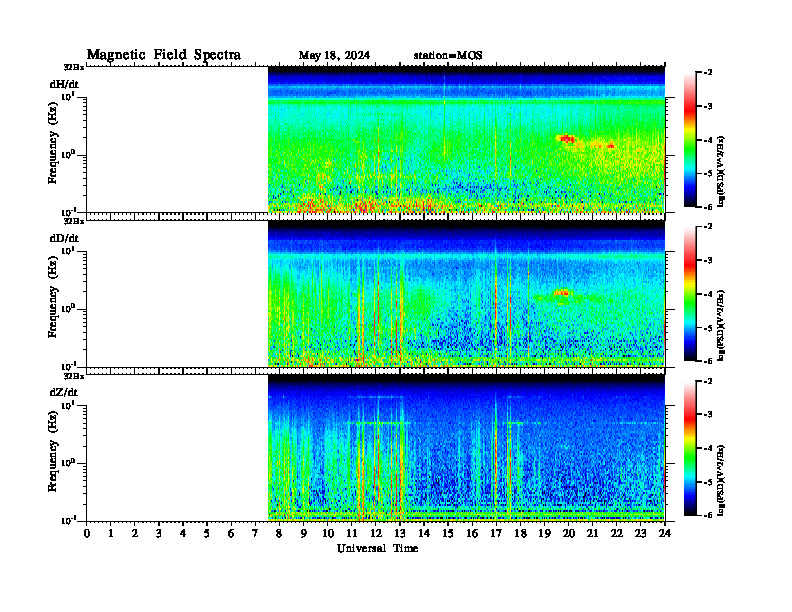Click hour 16 on the Universal Time axis
Image resolution: width=792 pixels, height=612 pixels.
[472, 534]
